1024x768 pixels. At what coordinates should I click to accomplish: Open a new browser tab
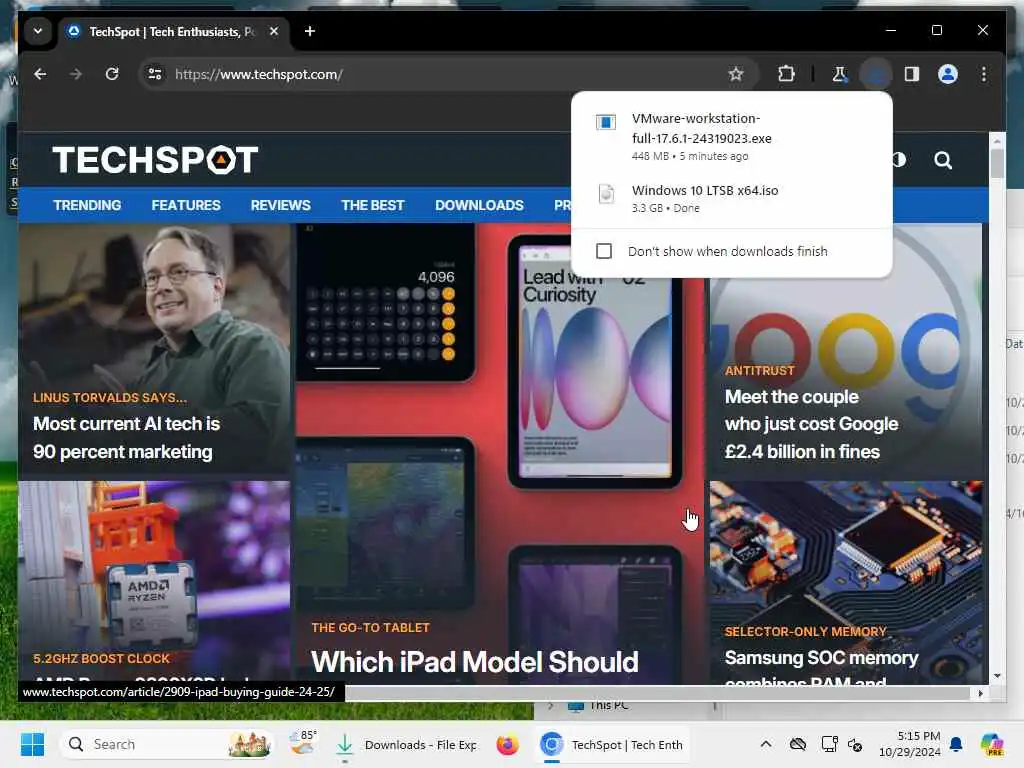pyautogui.click(x=310, y=31)
